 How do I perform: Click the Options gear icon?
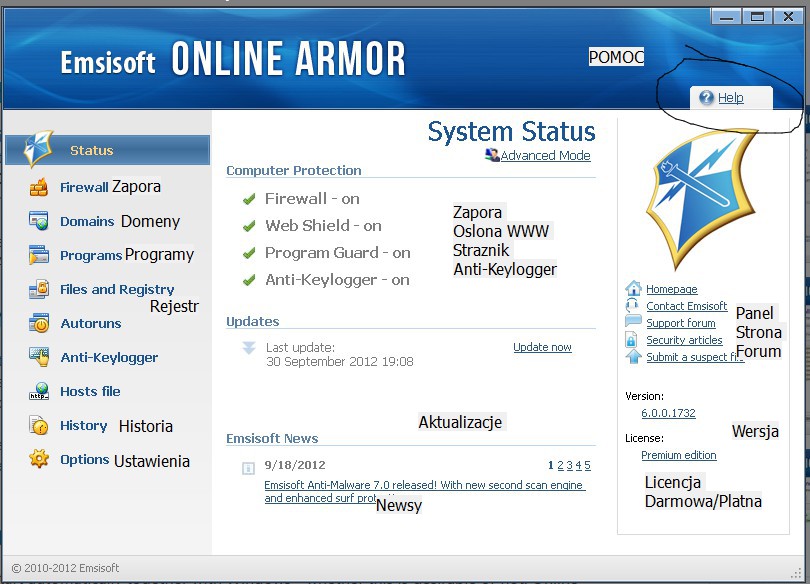tap(39, 459)
